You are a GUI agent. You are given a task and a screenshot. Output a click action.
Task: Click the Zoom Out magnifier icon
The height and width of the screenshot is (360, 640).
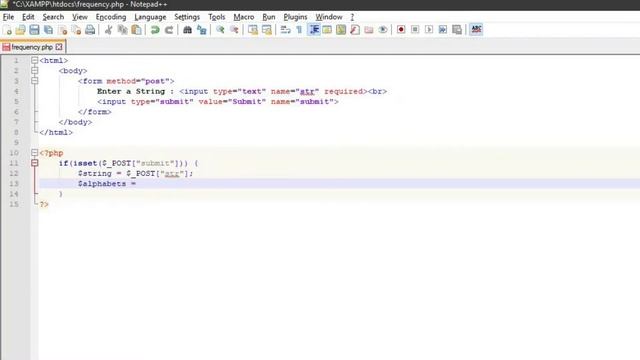[234, 30]
